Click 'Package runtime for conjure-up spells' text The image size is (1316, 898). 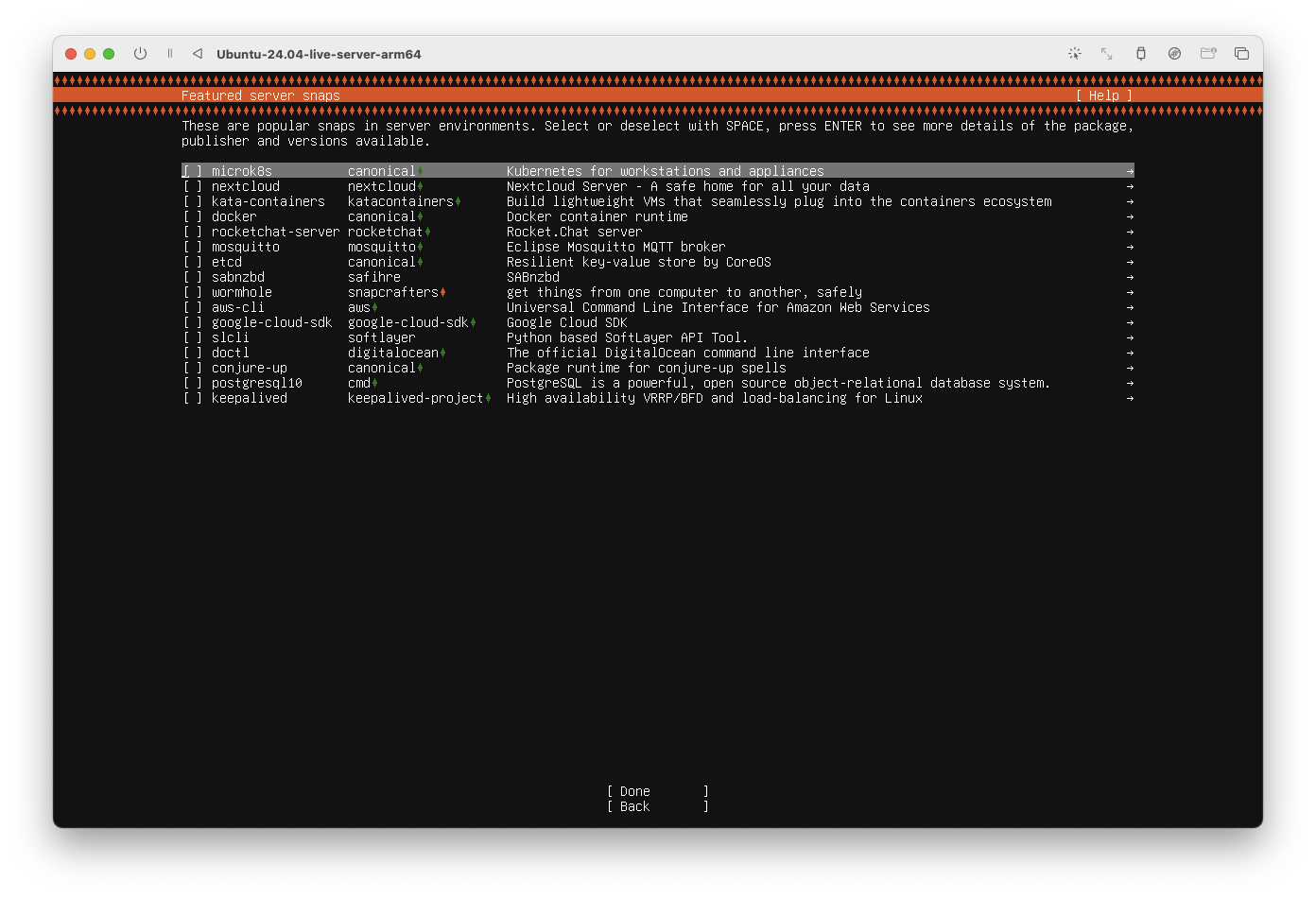click(647, 368)
